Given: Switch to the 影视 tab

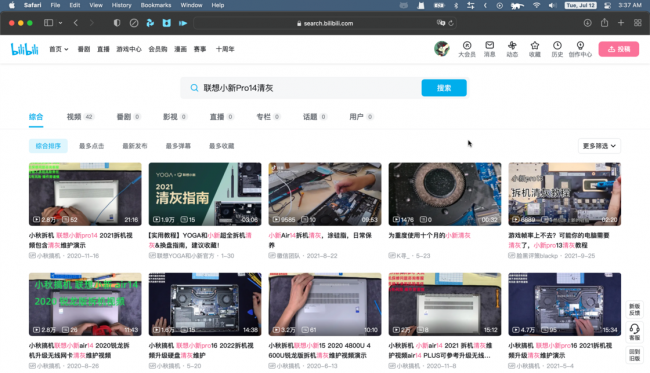Looking at the screenshot, I should 175,117.
